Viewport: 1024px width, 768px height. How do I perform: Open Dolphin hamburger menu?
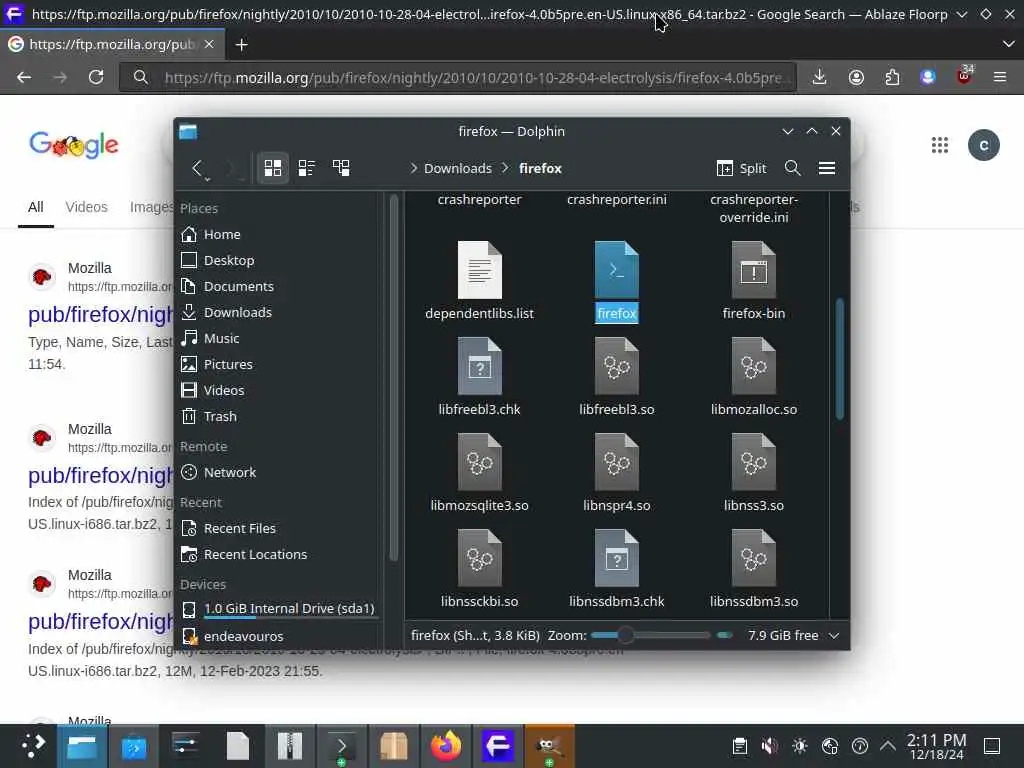pos(827,168)
